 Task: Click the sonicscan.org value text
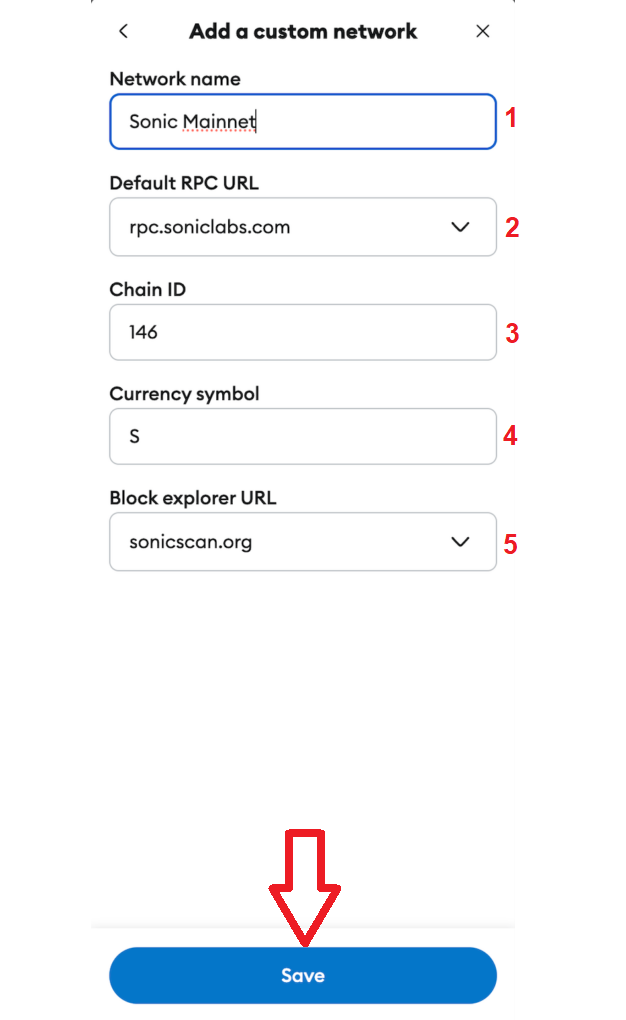tap(190, 542)
